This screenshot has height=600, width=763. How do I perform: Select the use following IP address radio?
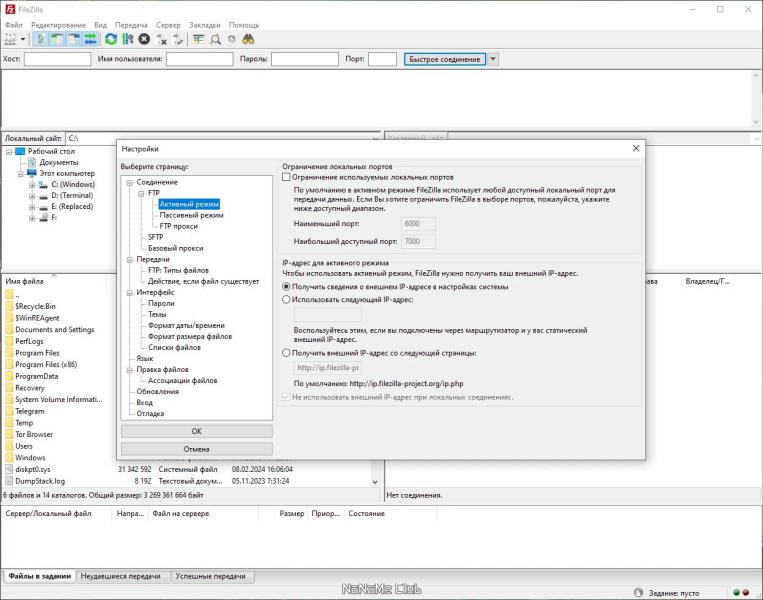coord(286,300)
